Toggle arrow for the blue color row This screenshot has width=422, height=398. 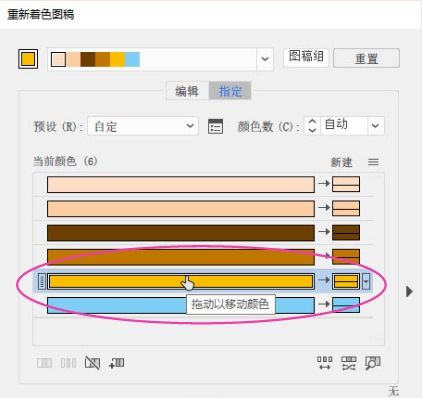[x=324, y=304]
